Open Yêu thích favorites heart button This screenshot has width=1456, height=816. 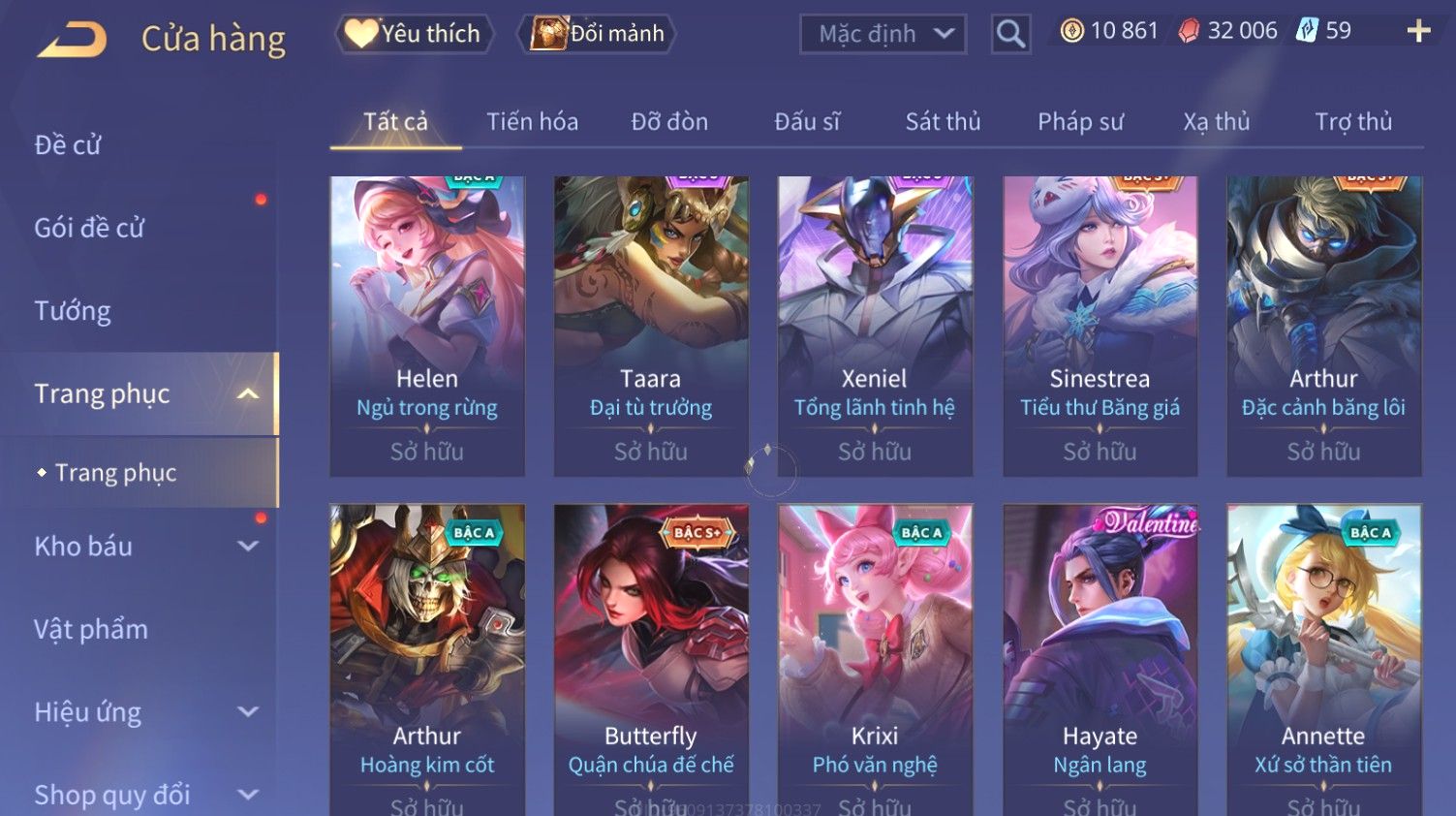[415, 34]
